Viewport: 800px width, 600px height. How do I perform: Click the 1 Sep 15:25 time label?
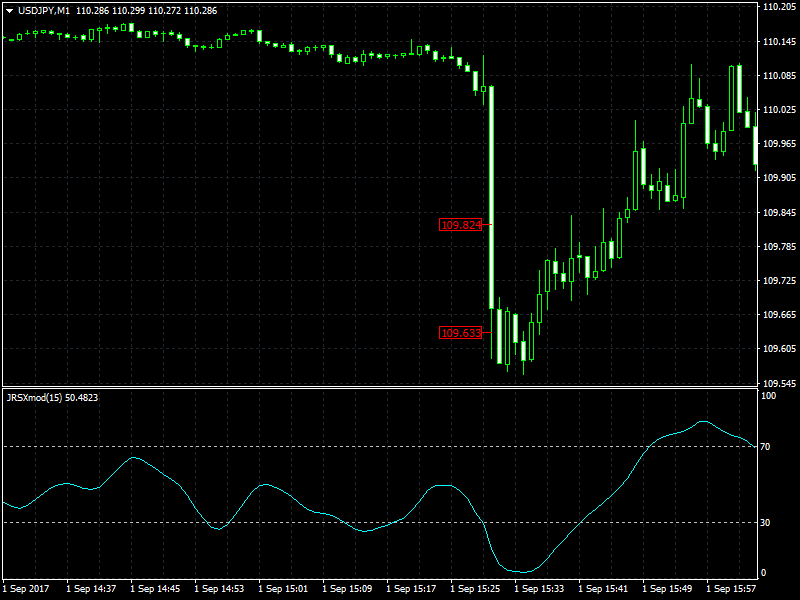475,589
